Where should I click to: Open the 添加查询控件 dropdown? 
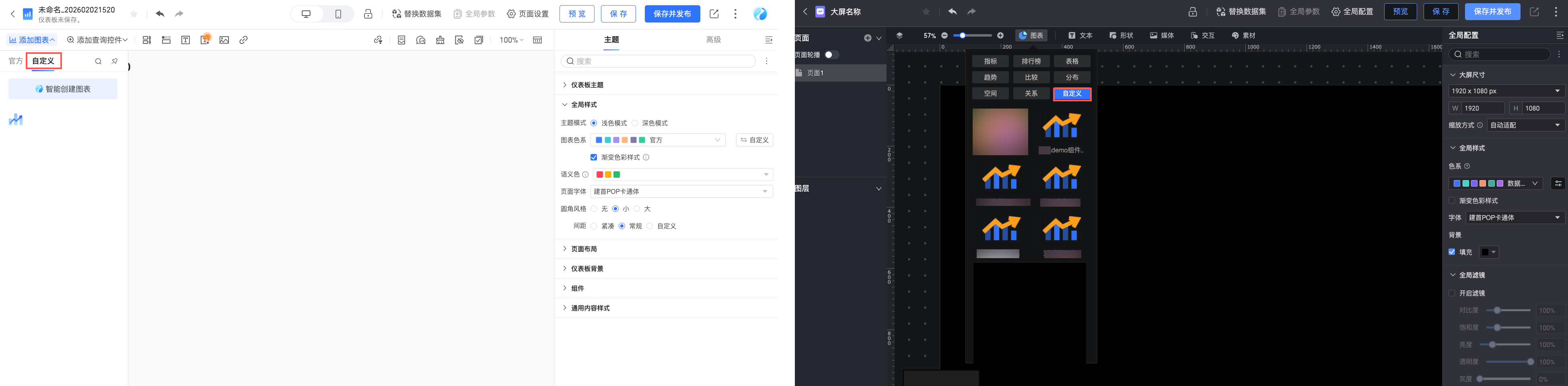point(97,40)
